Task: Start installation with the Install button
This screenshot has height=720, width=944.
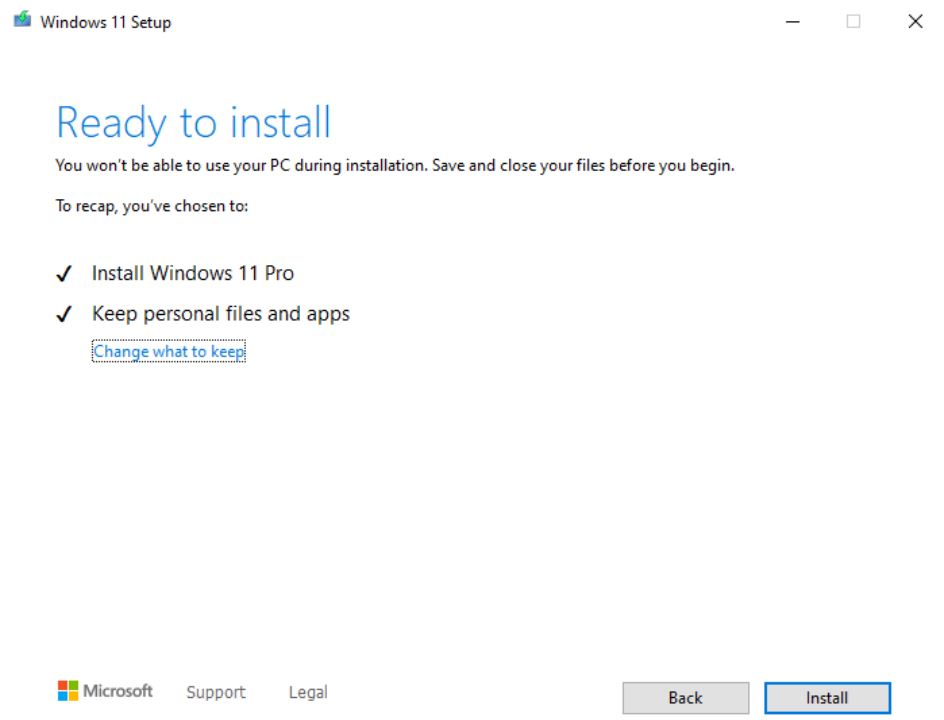Action: pos(827,698)
